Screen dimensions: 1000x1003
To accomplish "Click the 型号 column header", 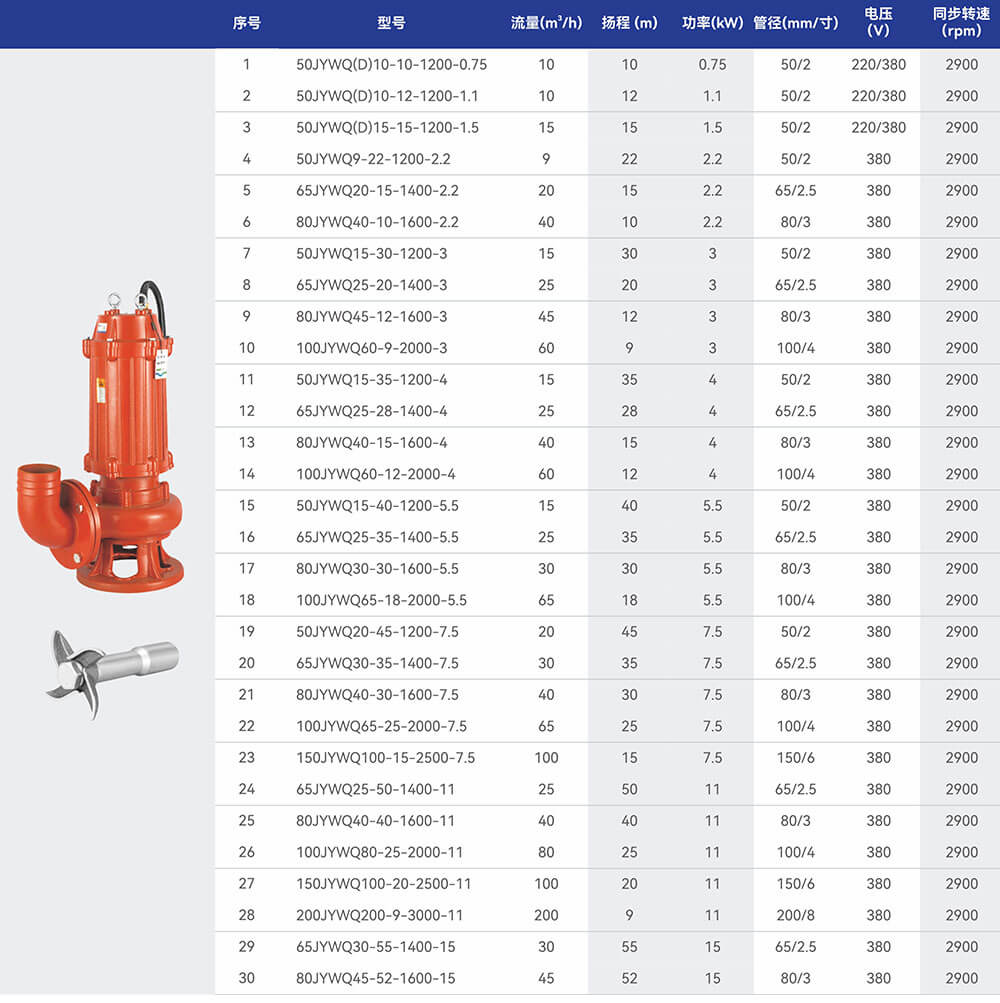I will click(391, 24).
